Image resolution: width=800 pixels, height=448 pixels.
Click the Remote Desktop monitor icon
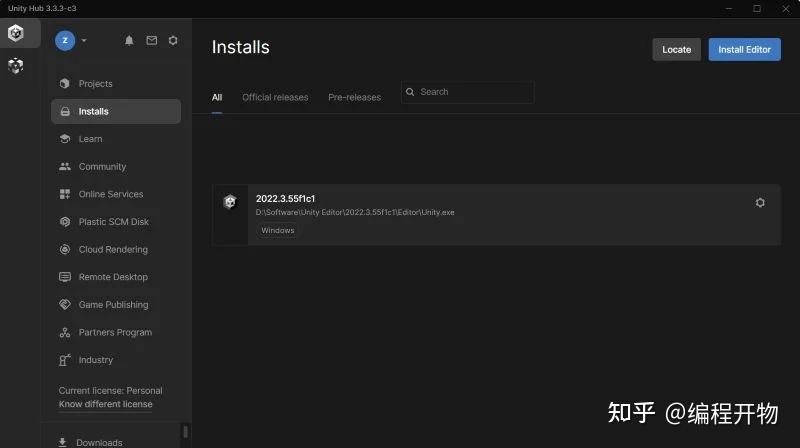coord(65,277)
